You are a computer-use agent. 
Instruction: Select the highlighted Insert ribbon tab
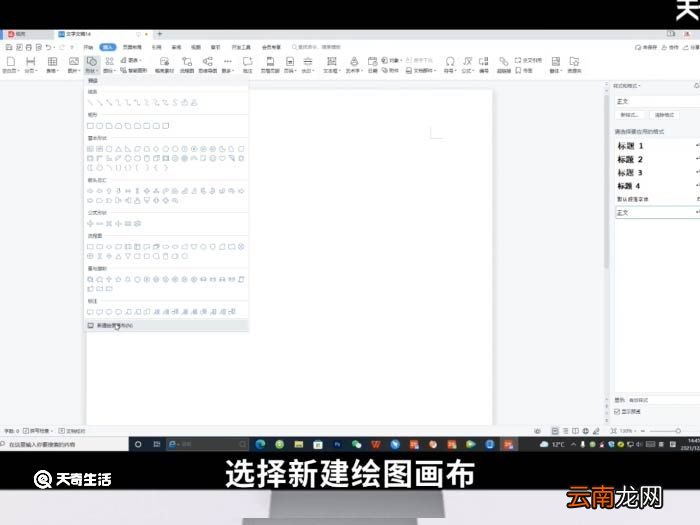click(108, 47)
